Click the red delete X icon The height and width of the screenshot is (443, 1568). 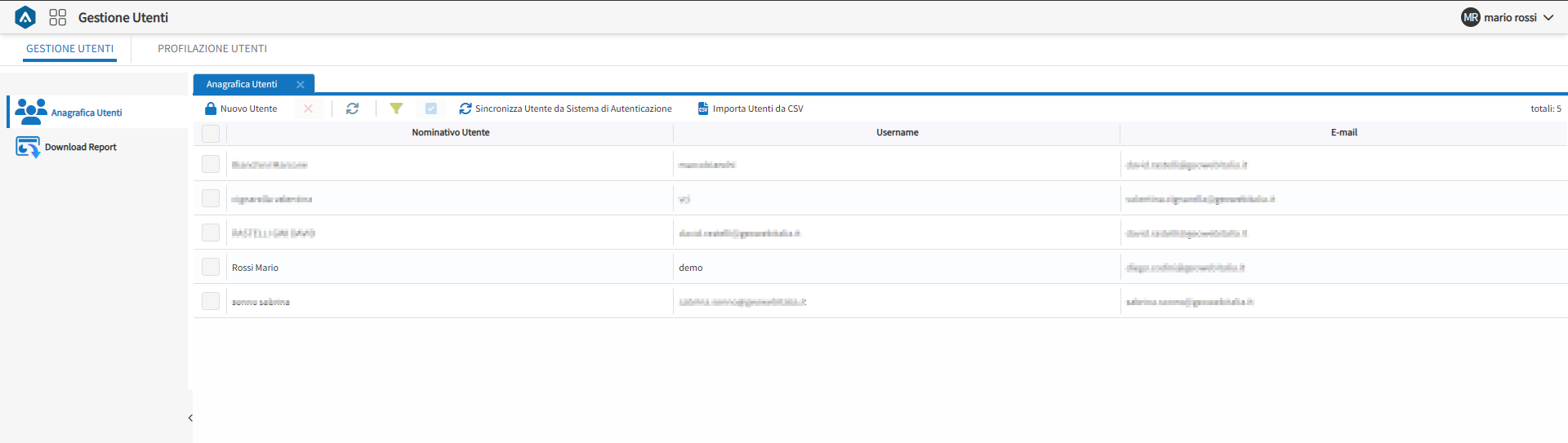[x=308, y=109]
